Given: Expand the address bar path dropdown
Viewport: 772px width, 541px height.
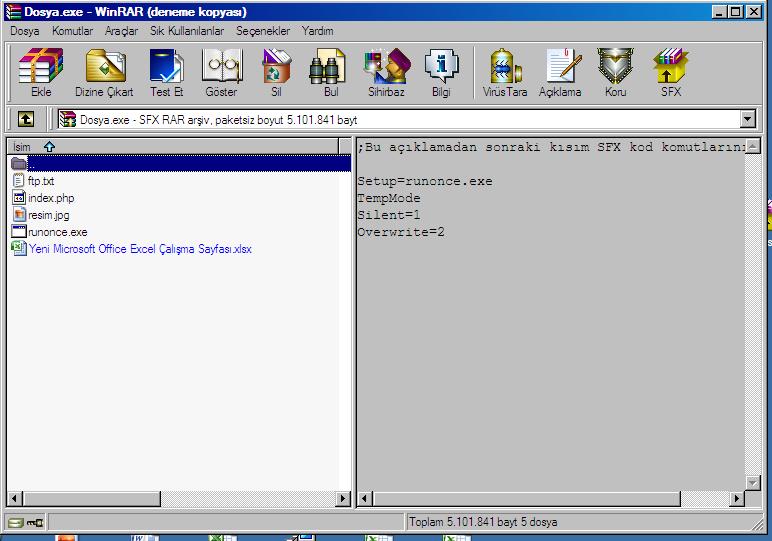Looking at the screenshot, I should (x=747, y=119).
